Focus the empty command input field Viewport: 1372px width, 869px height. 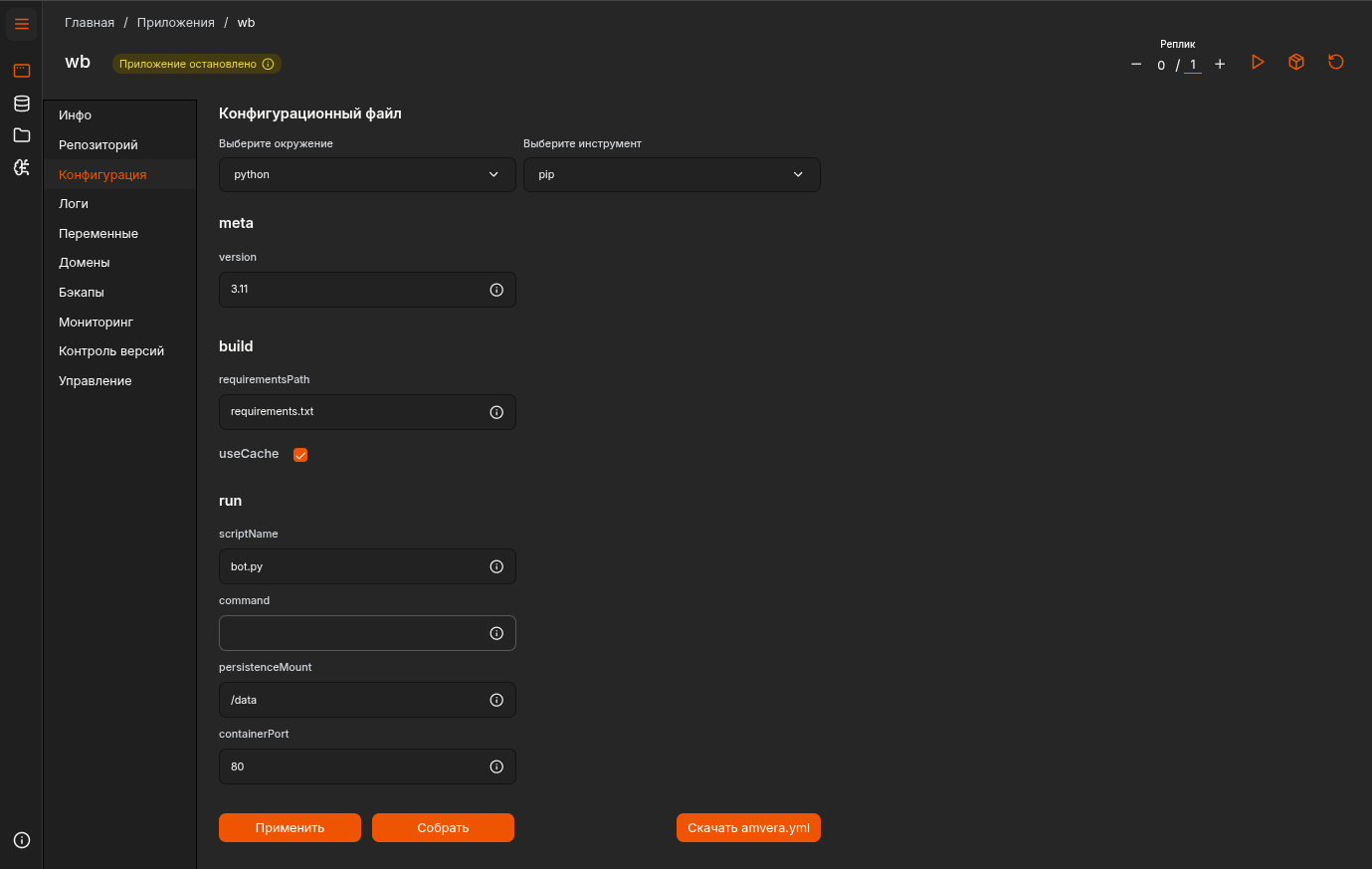[353, 633]
